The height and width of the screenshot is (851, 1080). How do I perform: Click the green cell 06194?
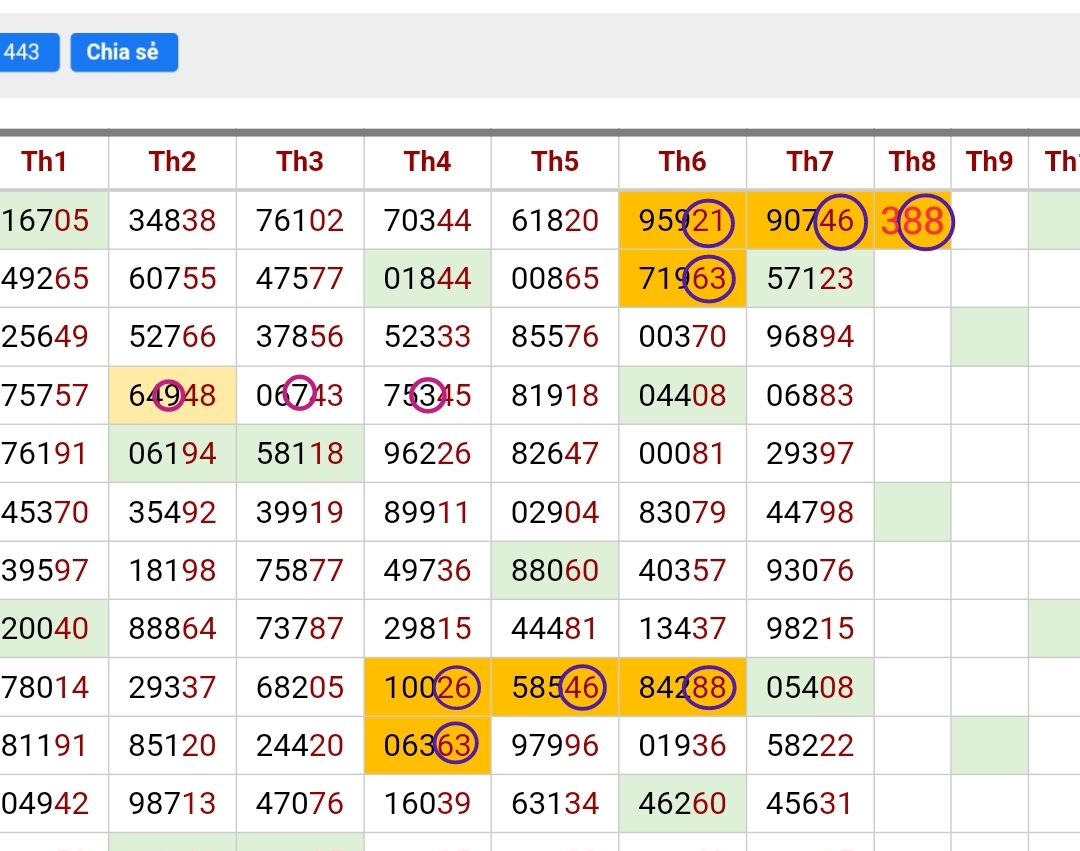(x=172, y=454)
